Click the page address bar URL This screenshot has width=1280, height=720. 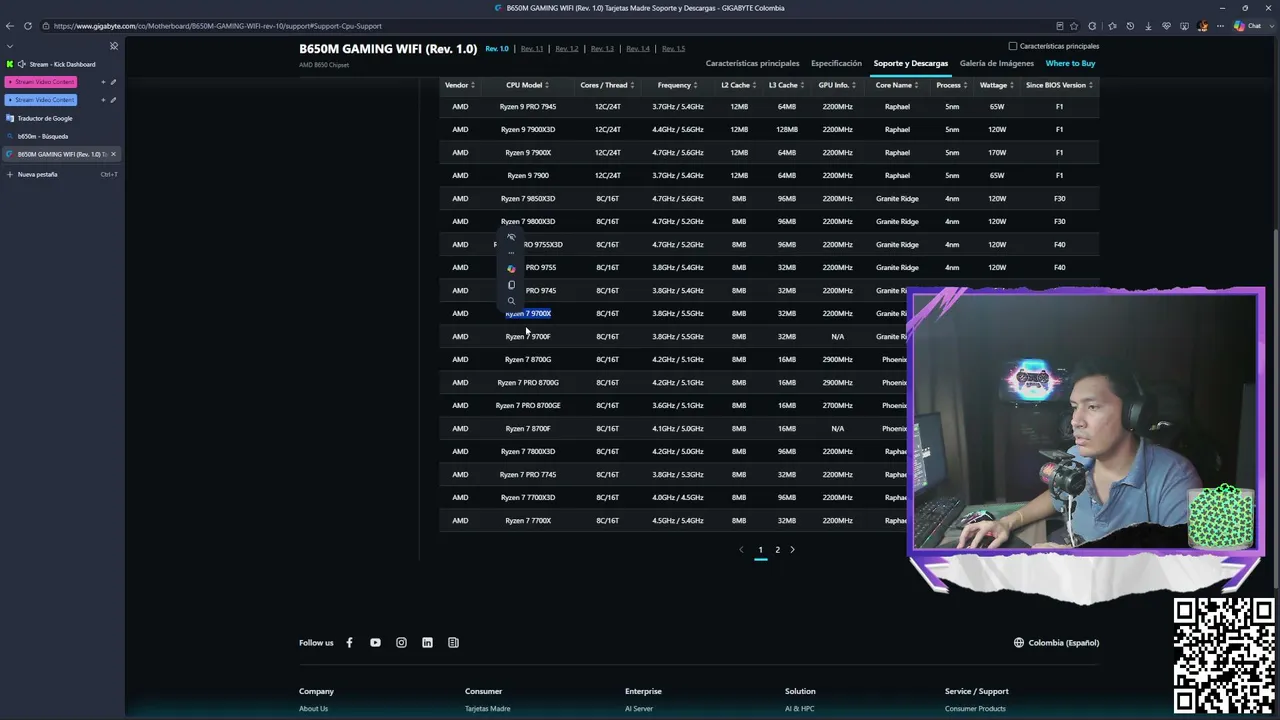217,26
